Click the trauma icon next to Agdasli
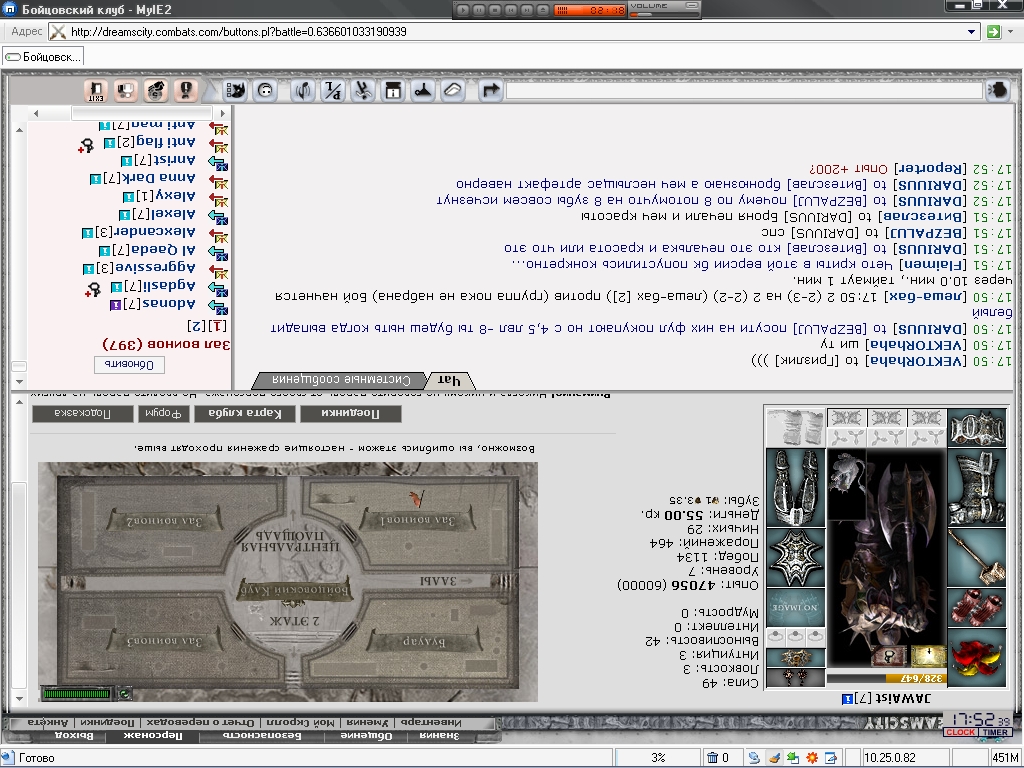Viewport: 1024px width, 768px height. [x=93, y=289]
